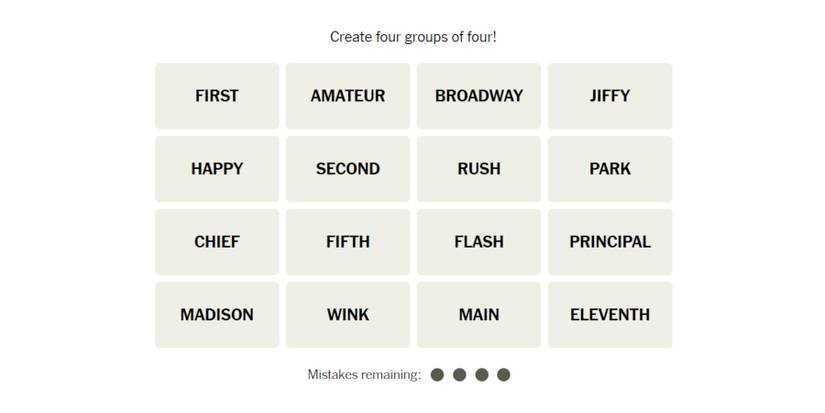Image resolution: width=825 pixels, height=413 pixels.
Task: Select the MADISON tile
Action: click(217, 315)
